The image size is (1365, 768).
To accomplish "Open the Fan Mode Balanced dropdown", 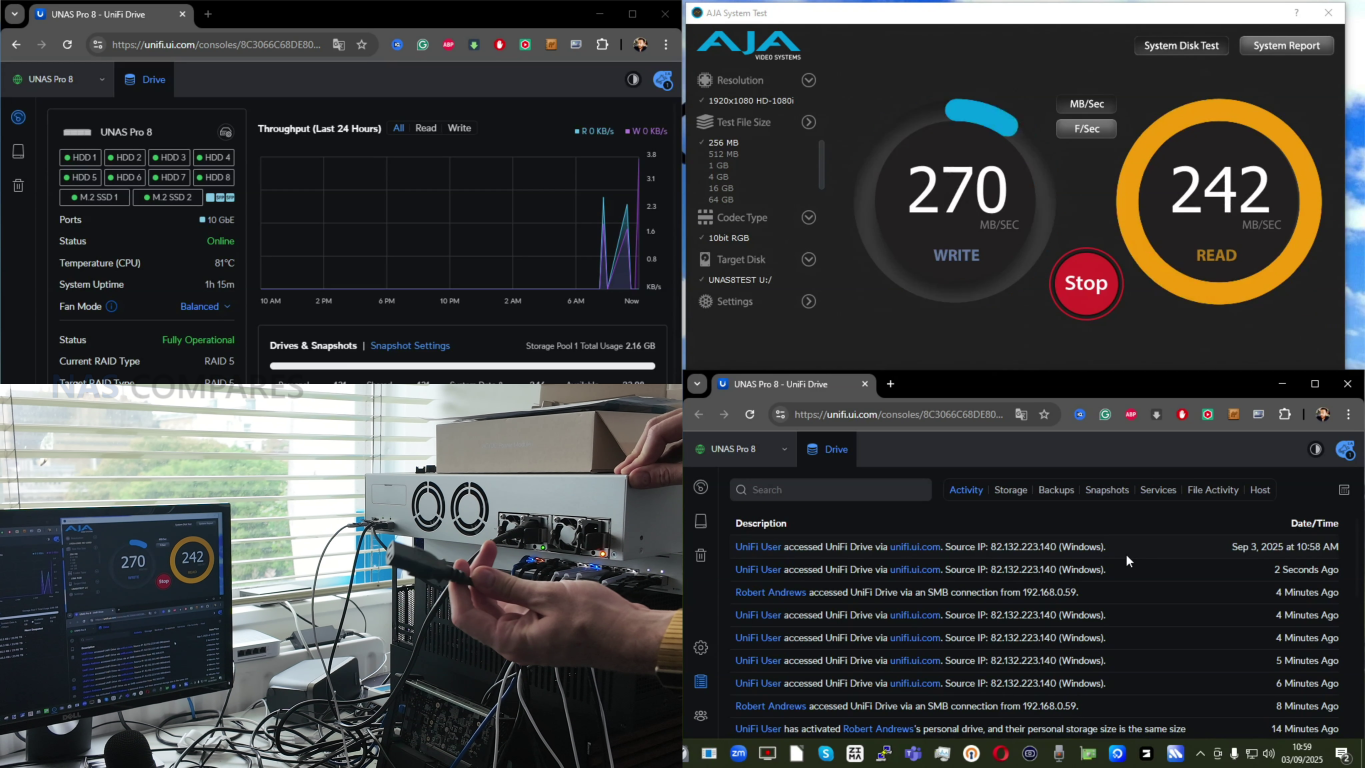I will pos(205,306).
